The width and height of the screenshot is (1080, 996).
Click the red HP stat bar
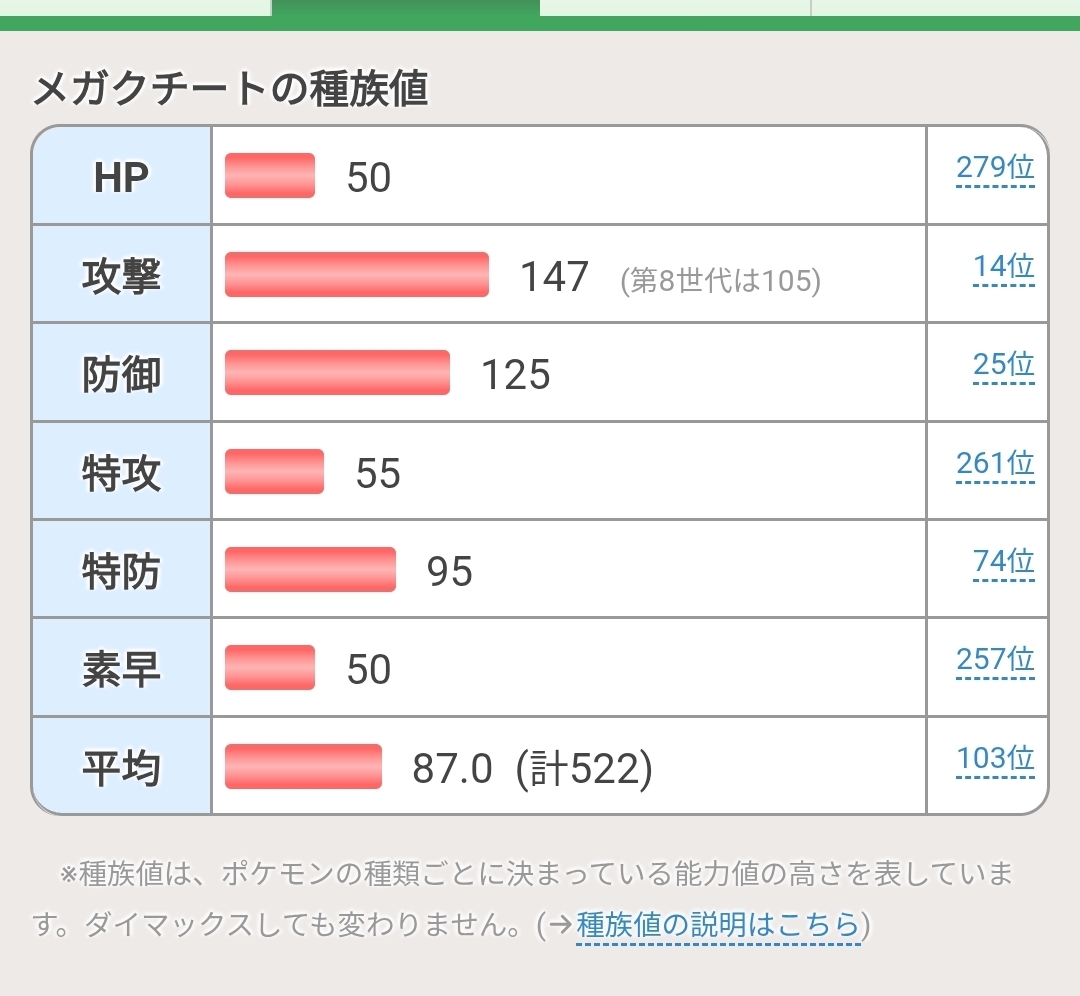[270, 176]
